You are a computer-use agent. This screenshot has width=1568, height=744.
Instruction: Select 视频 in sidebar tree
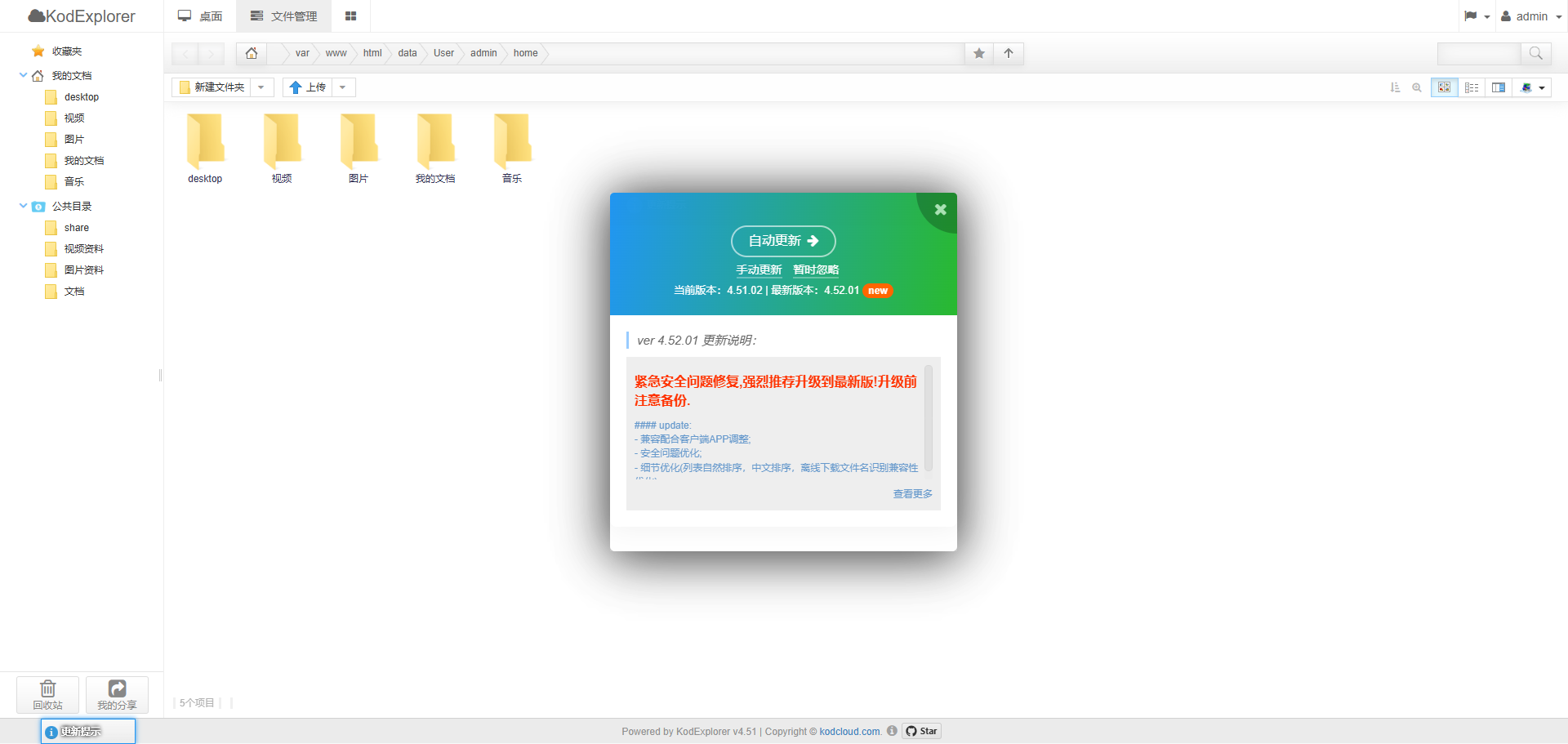click(74, 118)
